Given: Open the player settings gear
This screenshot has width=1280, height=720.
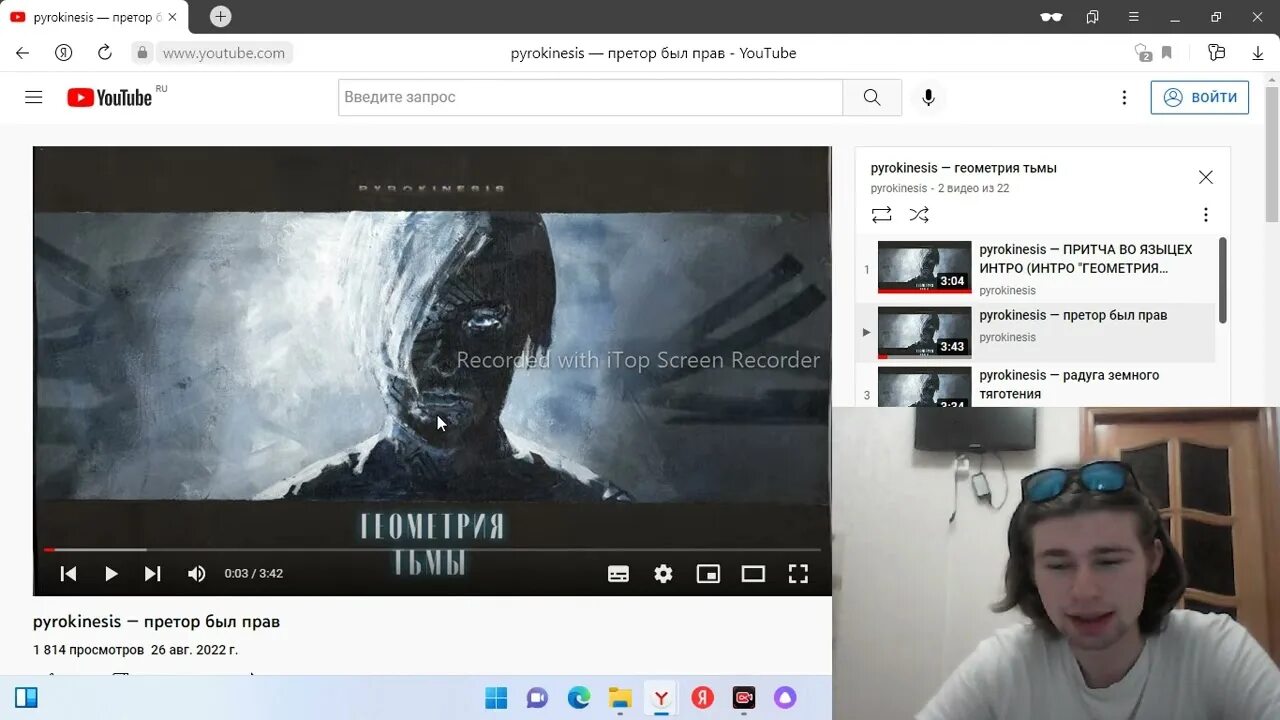Looking at the screenshot, I should (x=664, y=574).
